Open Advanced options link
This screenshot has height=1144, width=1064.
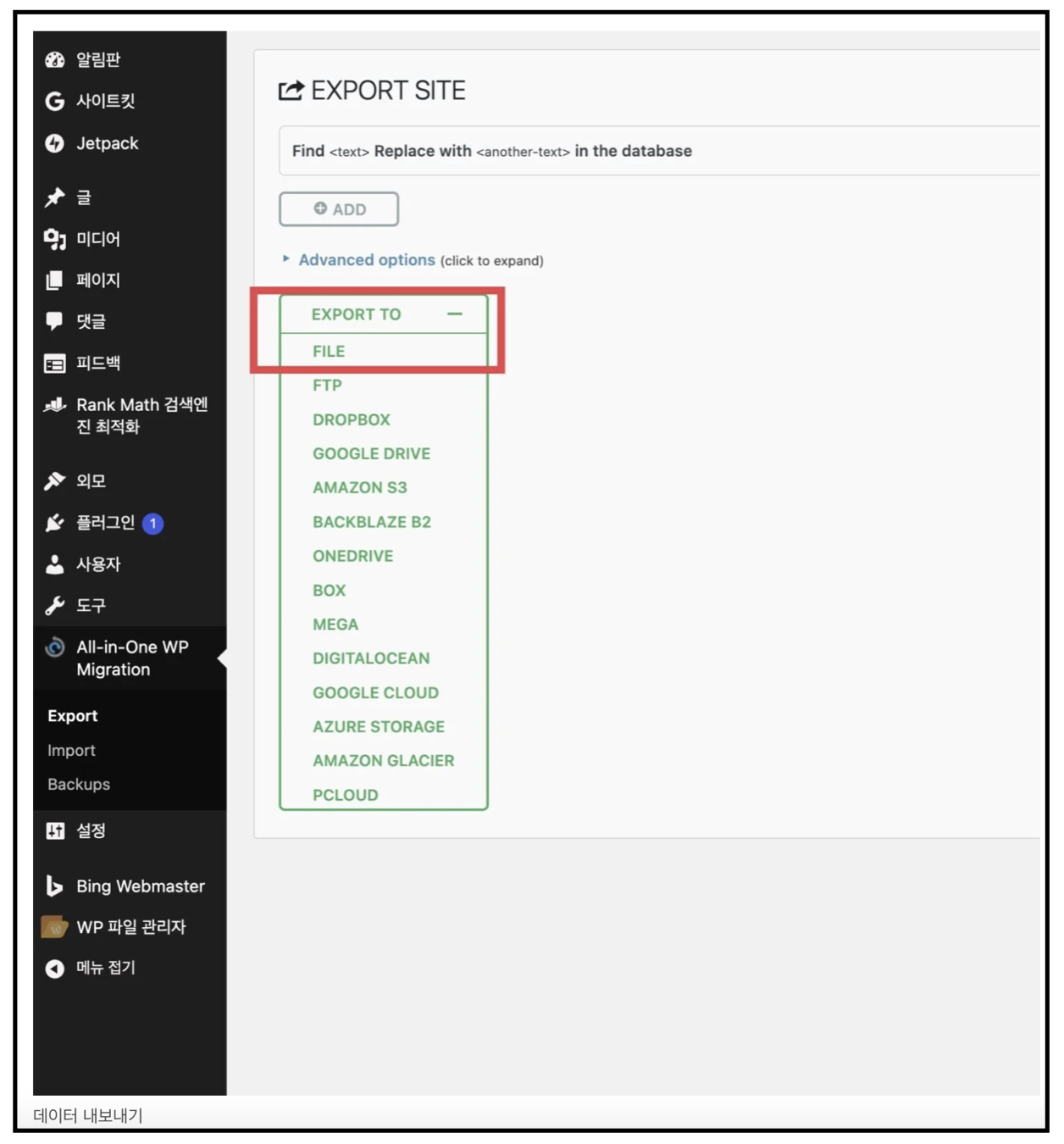click(367, 260)
